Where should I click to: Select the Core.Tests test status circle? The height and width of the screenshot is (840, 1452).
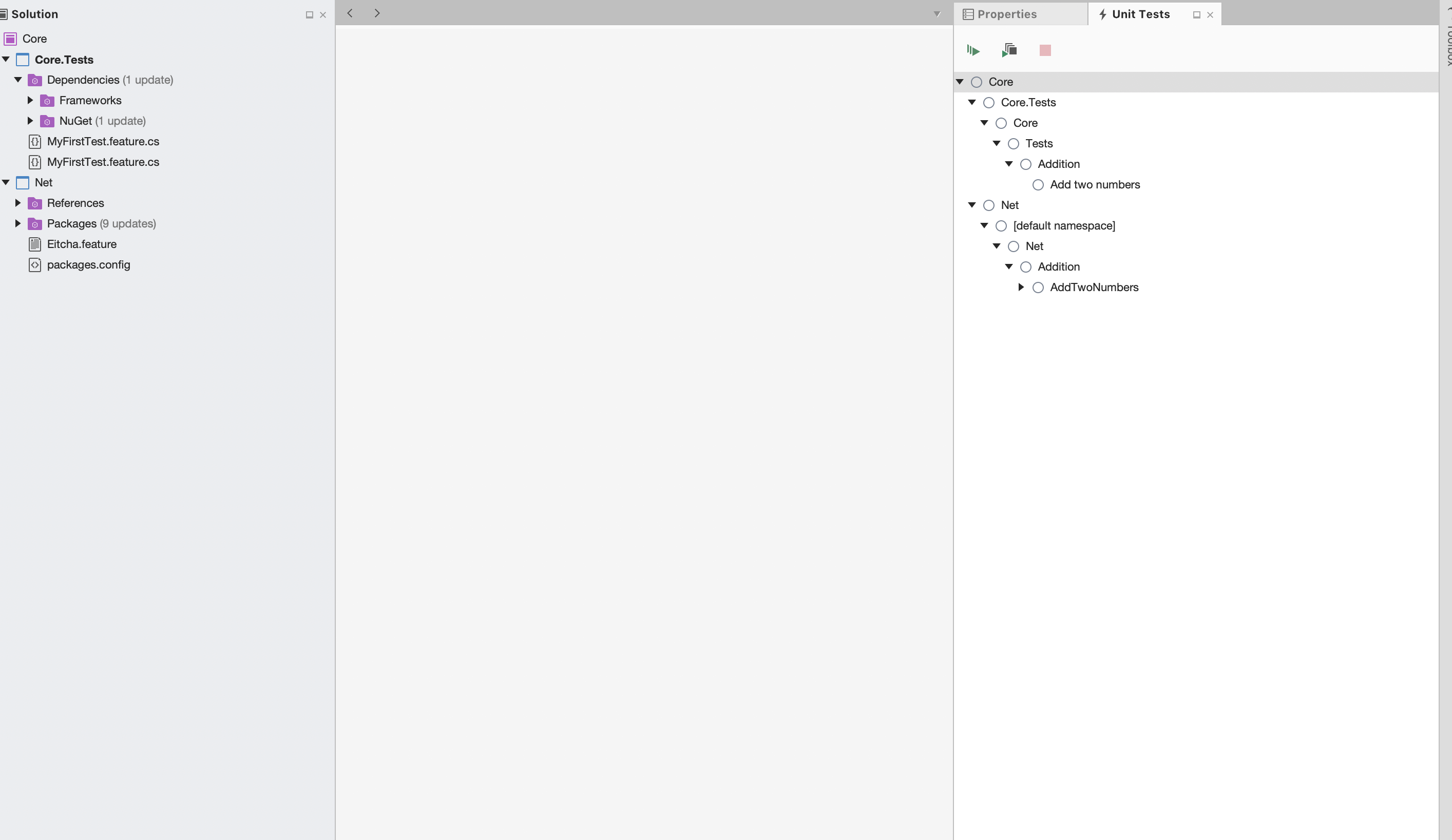pos(989,102)
